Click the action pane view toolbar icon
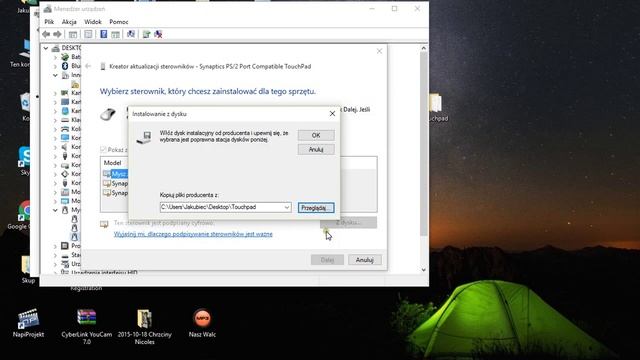This screenshot has height=360, width=640. coord(116,34)
